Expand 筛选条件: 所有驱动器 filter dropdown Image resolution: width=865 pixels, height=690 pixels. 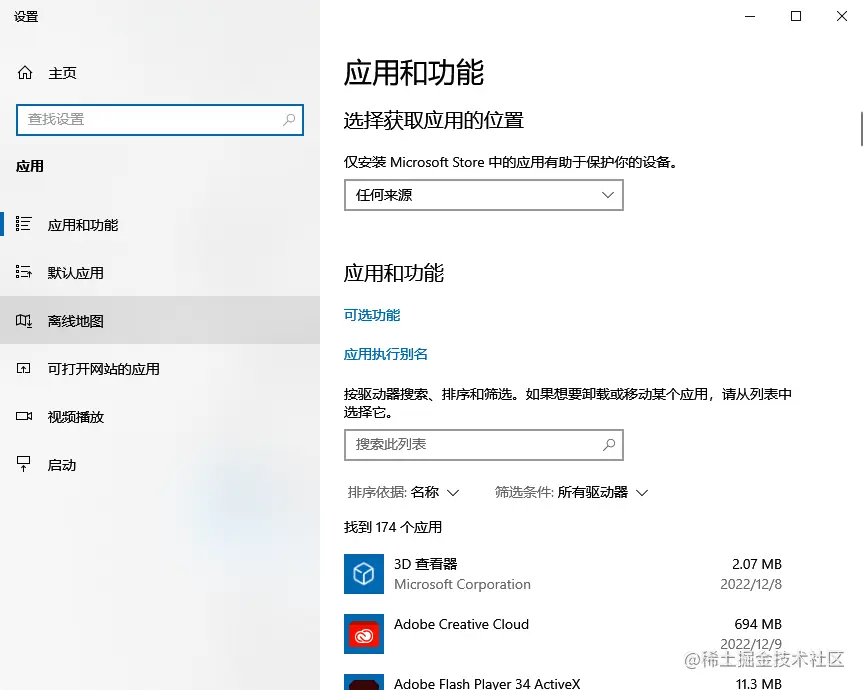(572, 492)
